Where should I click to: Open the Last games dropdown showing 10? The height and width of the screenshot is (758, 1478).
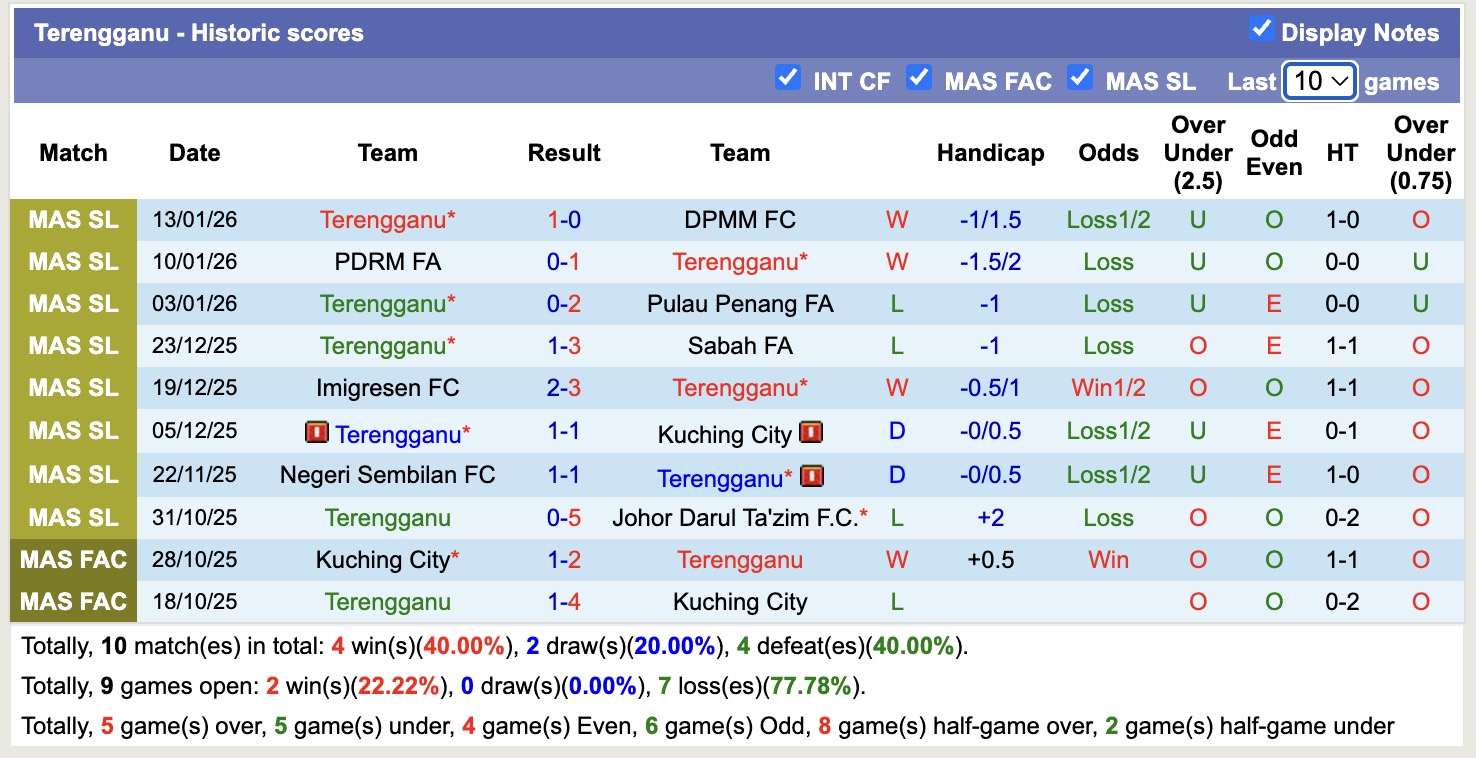point(1318,82)
